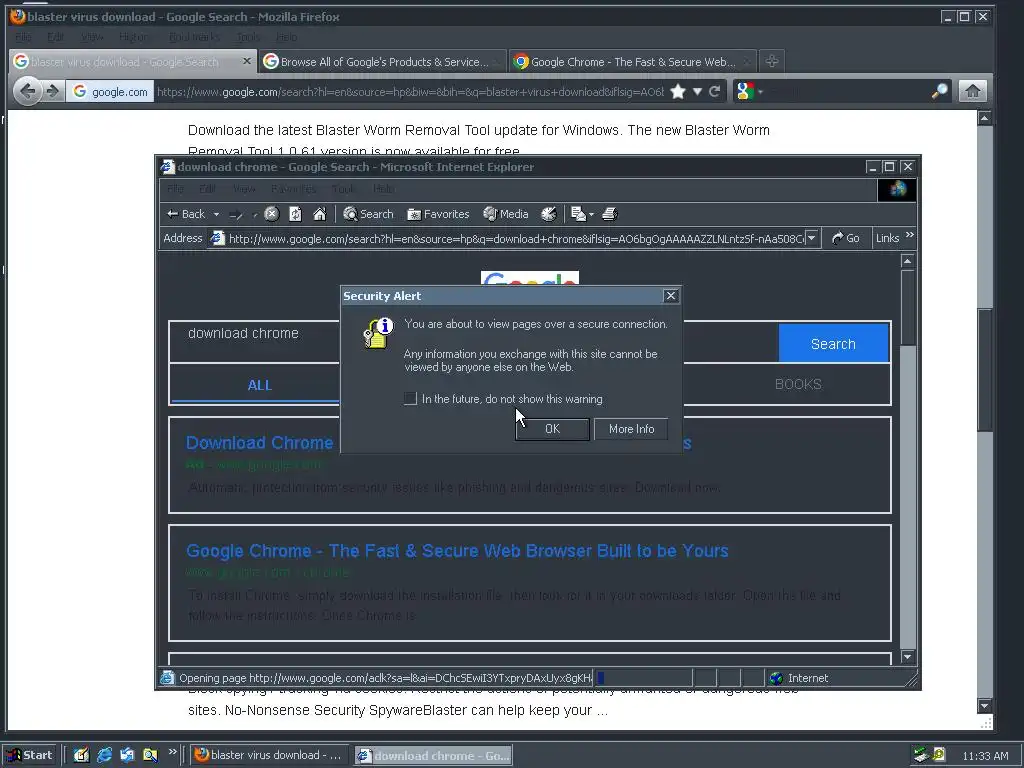The width and height of the screenshot is (1024, 768).
Task: Open the IE Favorites button
Action: 438,214
